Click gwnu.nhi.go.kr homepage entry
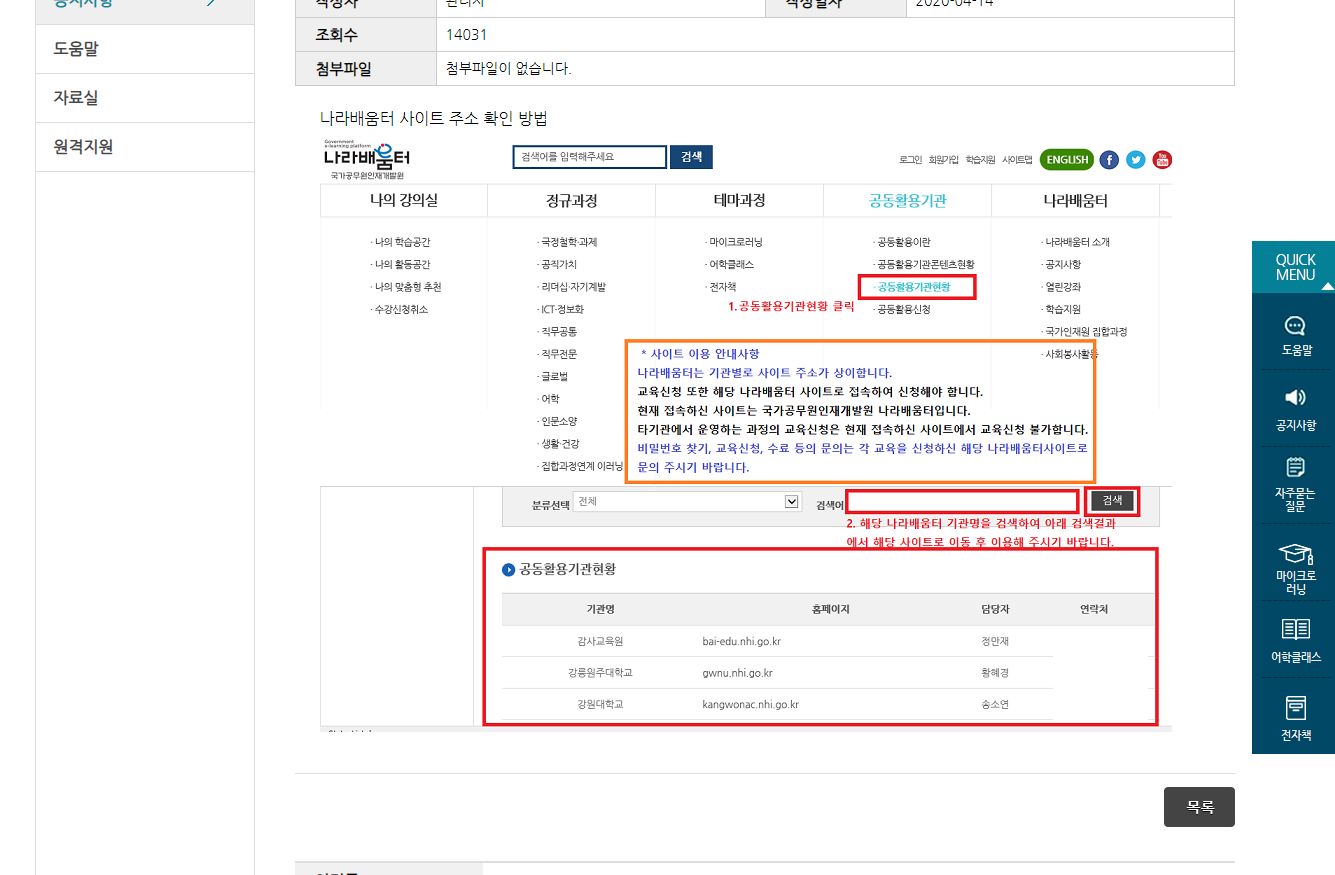 [738, 673]
